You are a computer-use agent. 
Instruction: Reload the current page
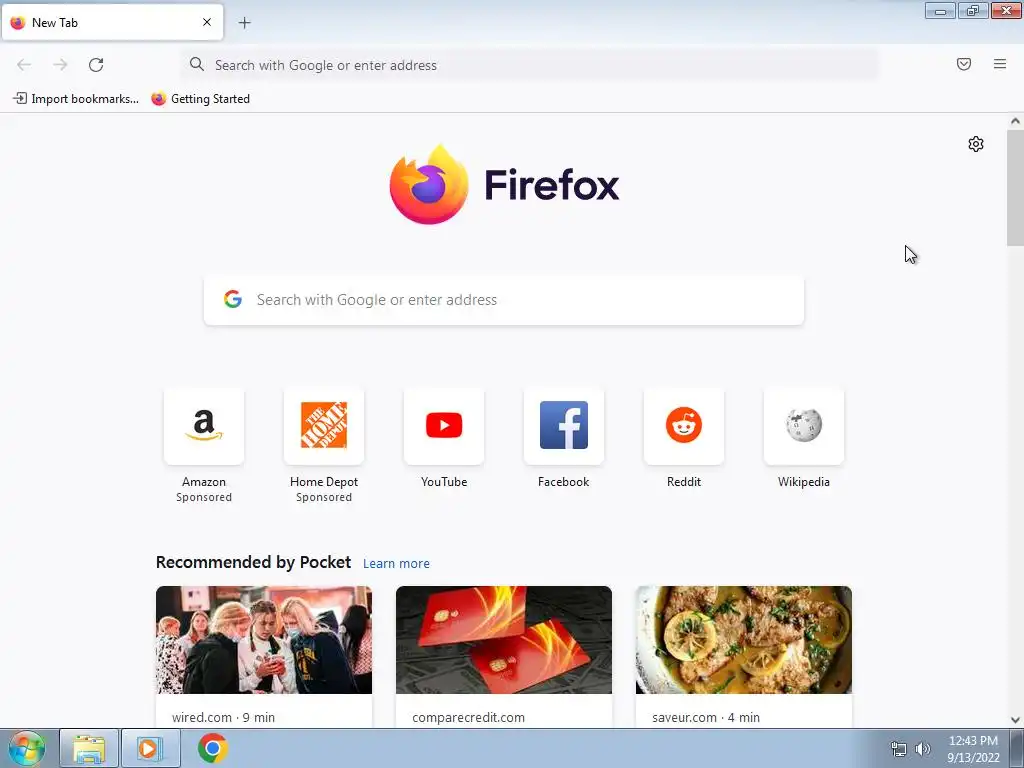pyautogui.click(x=96, y=65)
